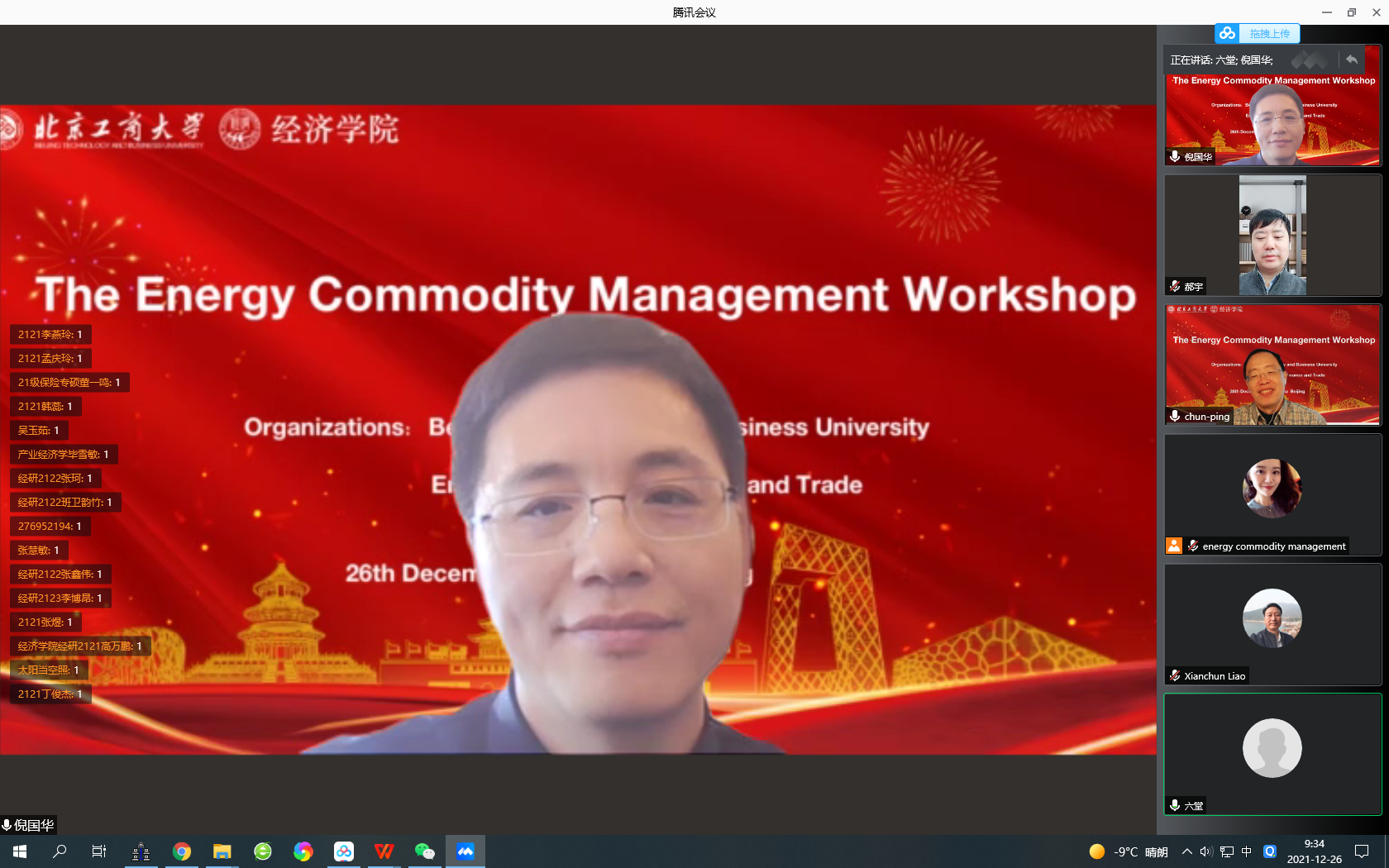
Task: Select chun-ping's video thumbnail
Action: [1272, 365]
